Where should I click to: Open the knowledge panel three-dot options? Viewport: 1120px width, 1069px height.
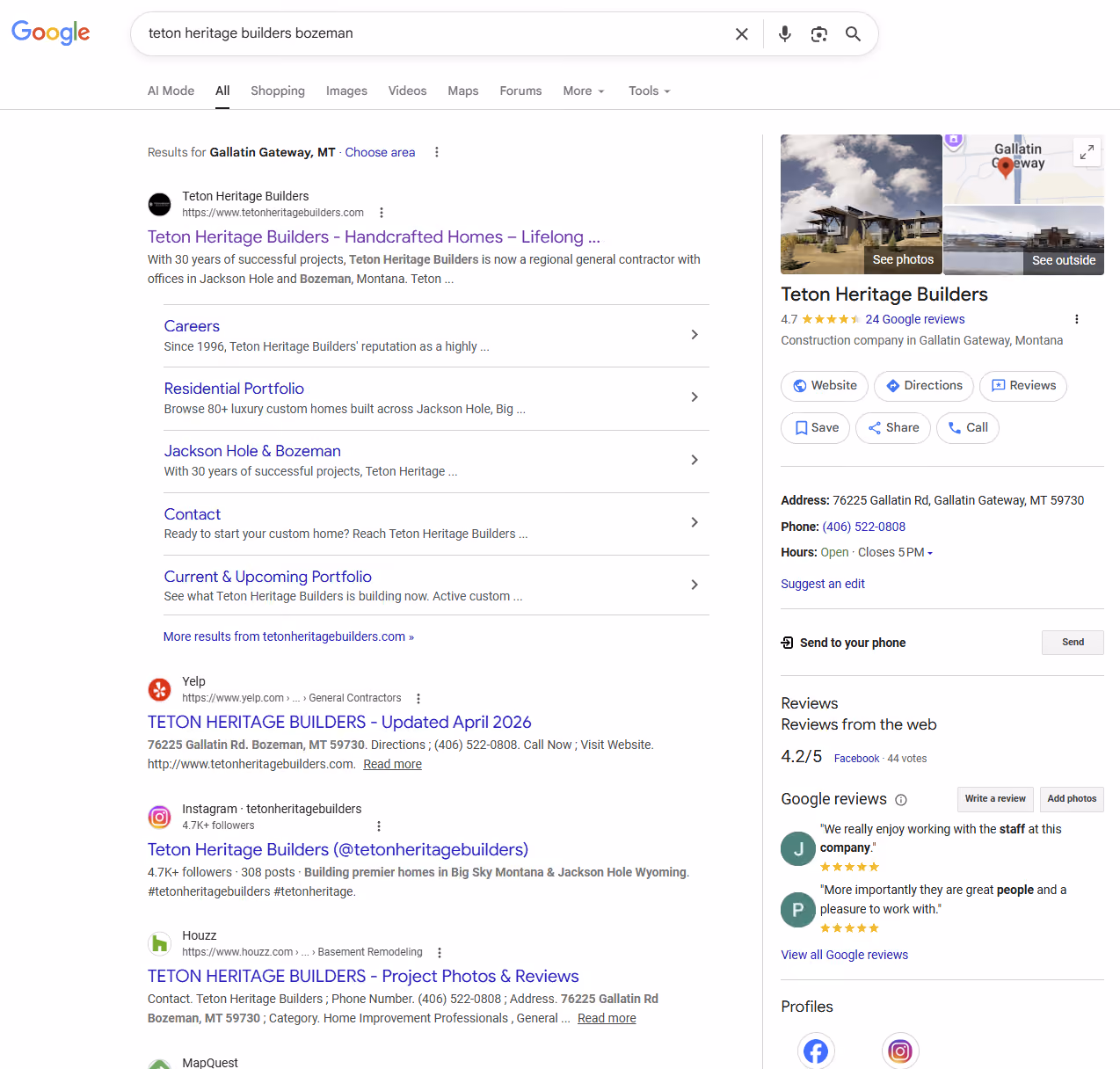click(x=1076, y=319)
